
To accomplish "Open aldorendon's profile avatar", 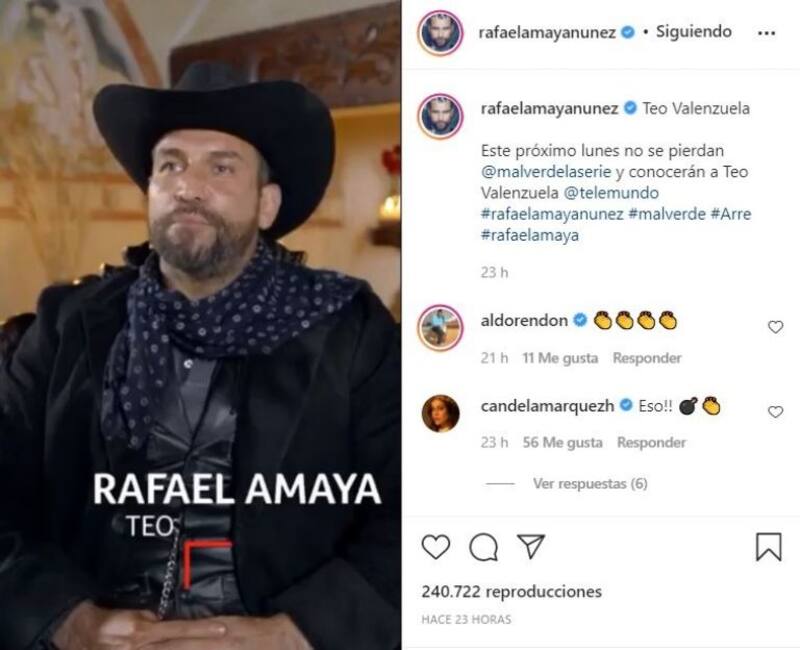I will tap(440, 329).
